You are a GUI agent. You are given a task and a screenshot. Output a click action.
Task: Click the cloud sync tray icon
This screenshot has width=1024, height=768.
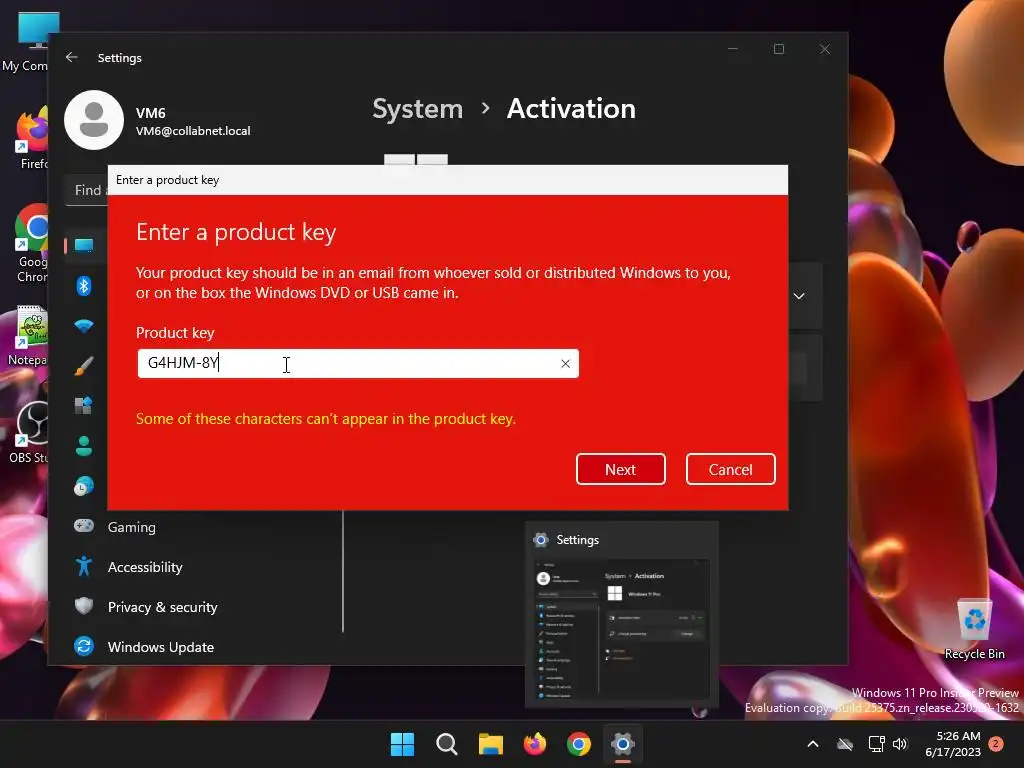[x=845, y=744]
